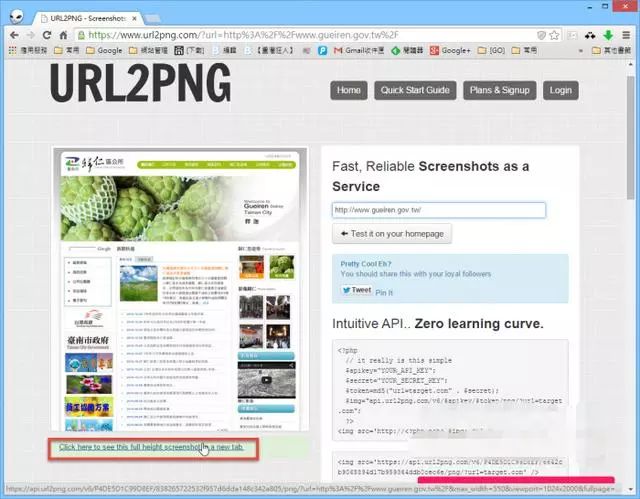Open the Google bookmarks folder
Image resolution: width=640 pixels, height=499 pixels.
pos(102,50)
